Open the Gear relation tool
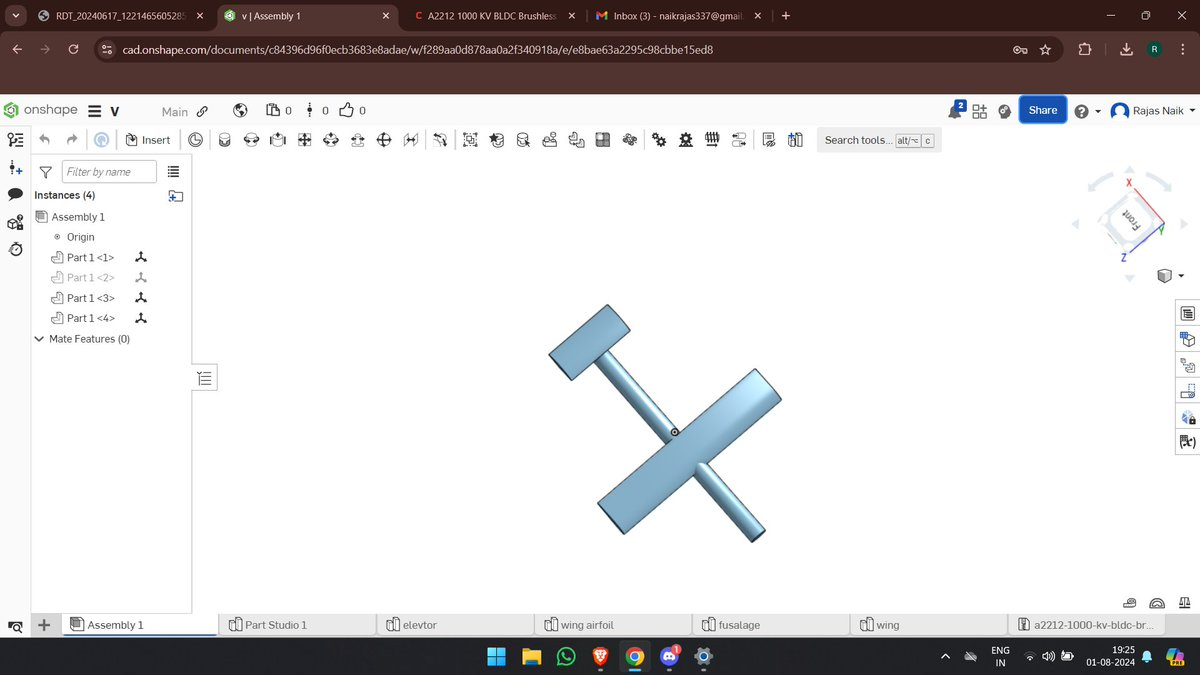 pos(659,140)
